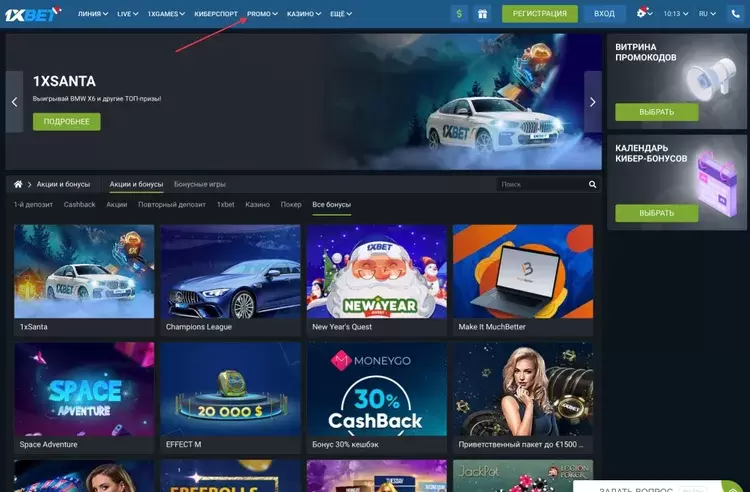Click the search magnifier icon
750x492 pixels.
pyautogui.click(x=592, y=184)
